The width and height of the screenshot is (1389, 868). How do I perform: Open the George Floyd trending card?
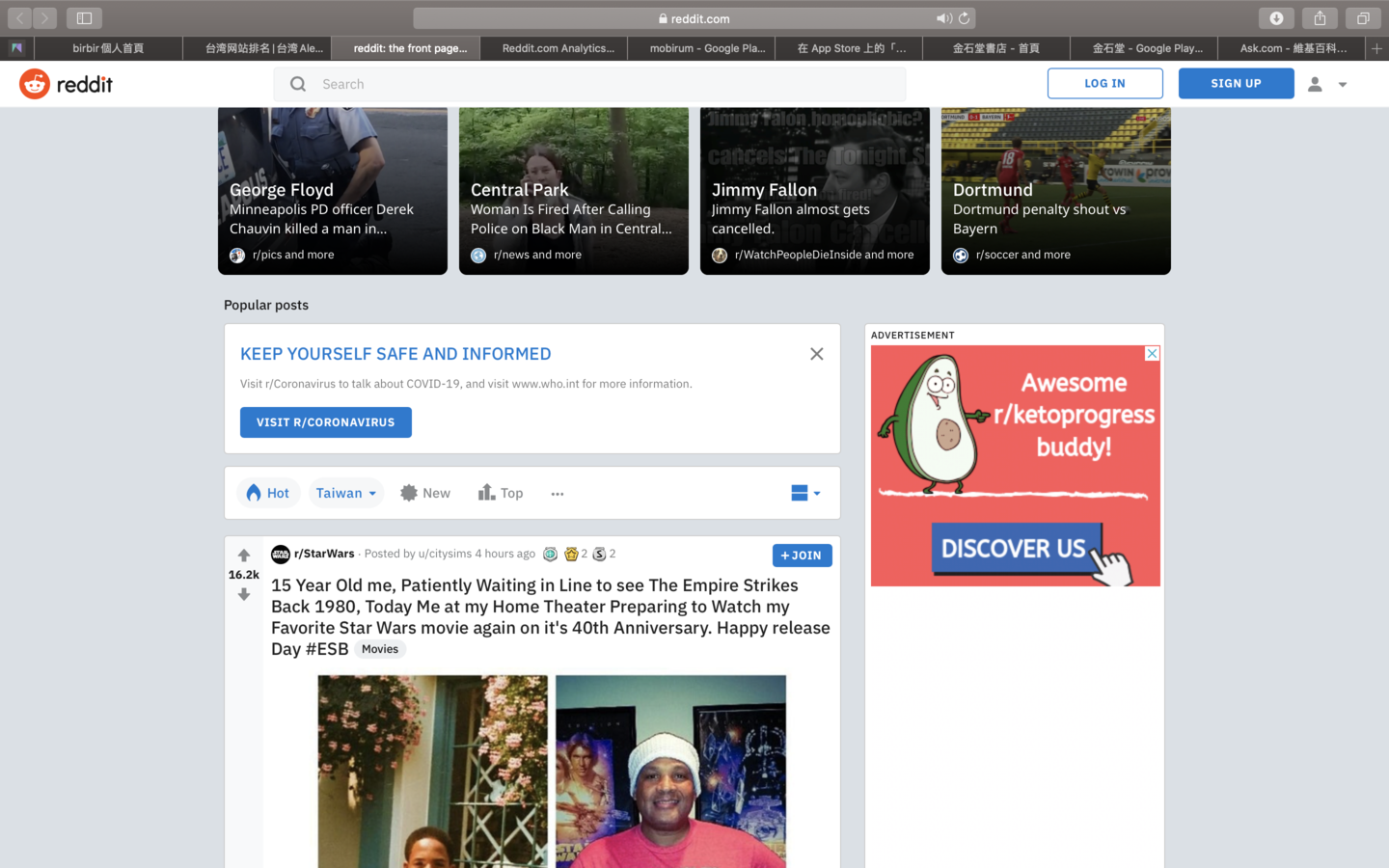point(333,191)
